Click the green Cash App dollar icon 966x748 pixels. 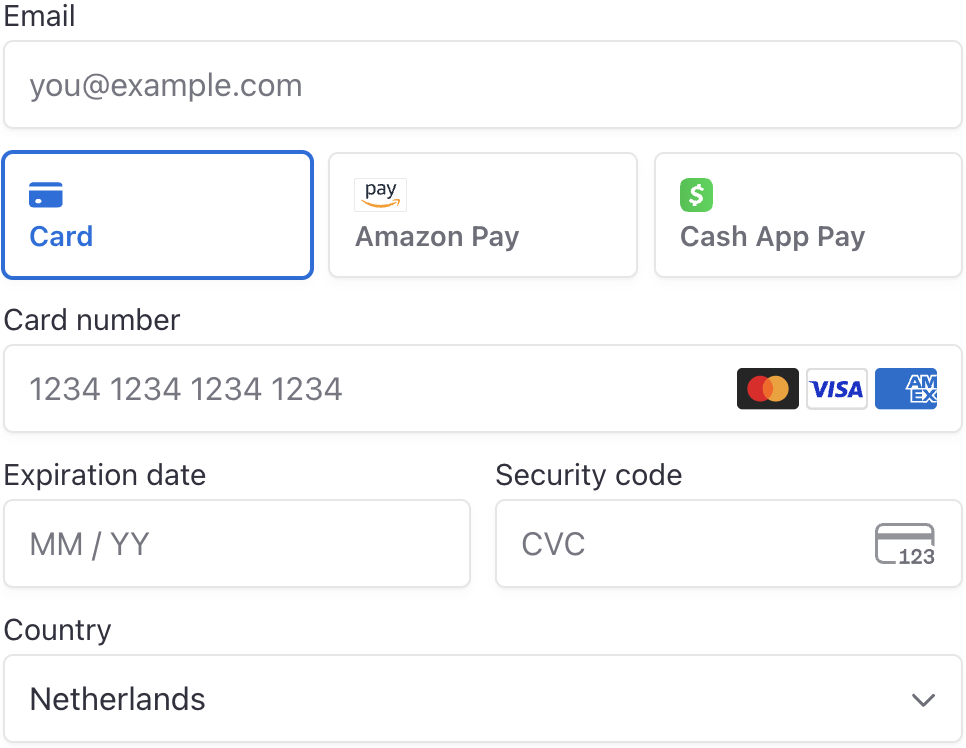coord(697,194)
